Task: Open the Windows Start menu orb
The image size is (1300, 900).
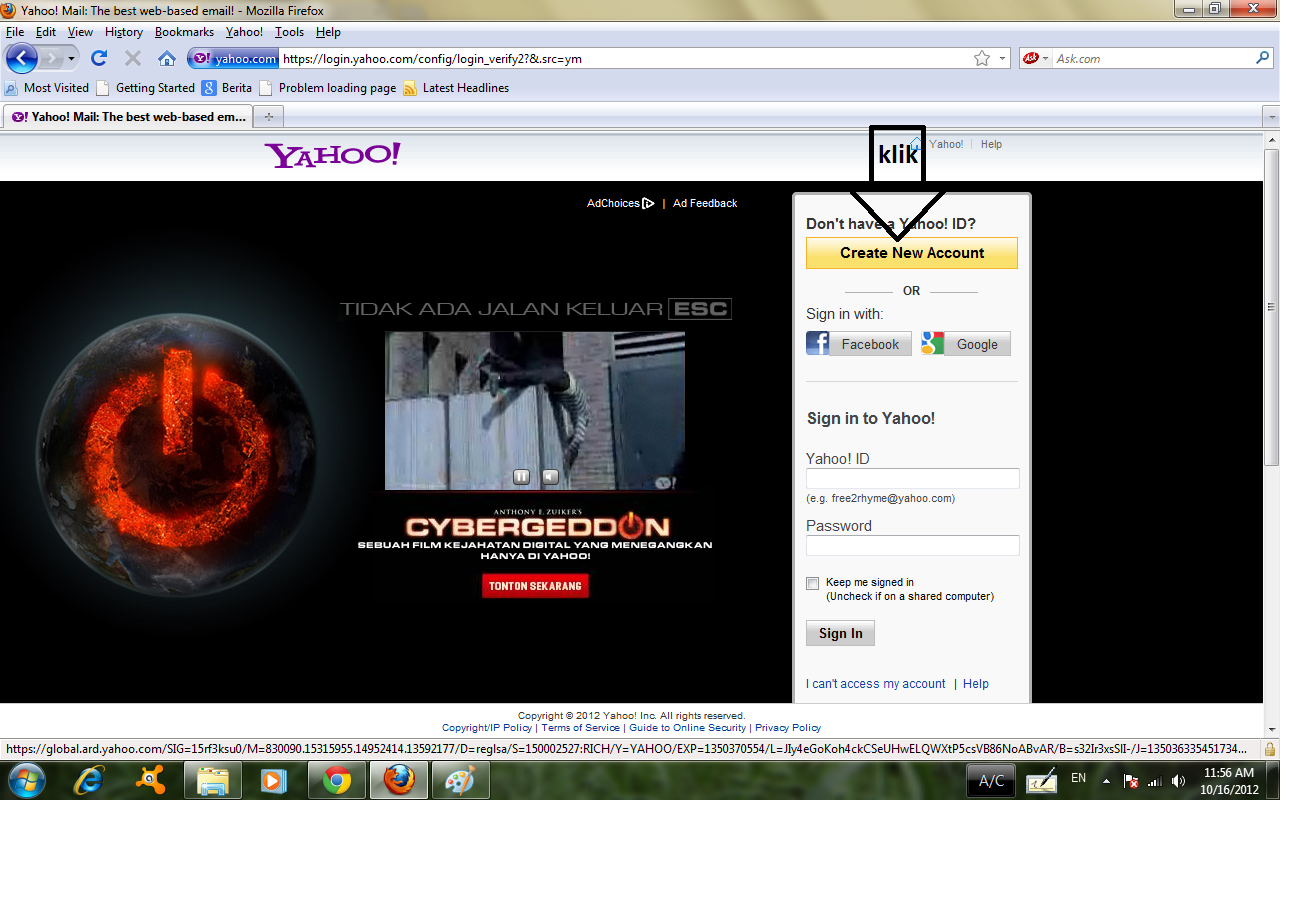Action: [x=26, y=780]
